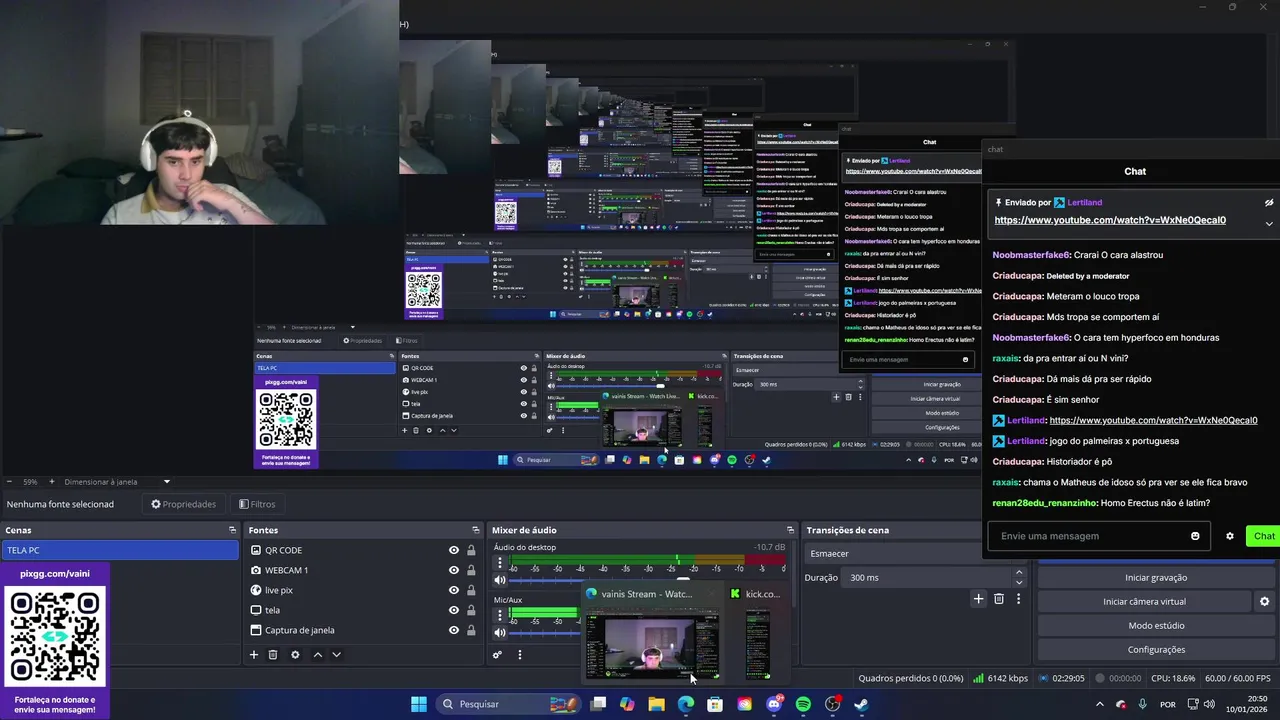Screen dimensions: 1280x720
Task: Open Spotify from the taskbar
Action: (x=803, y=704)
